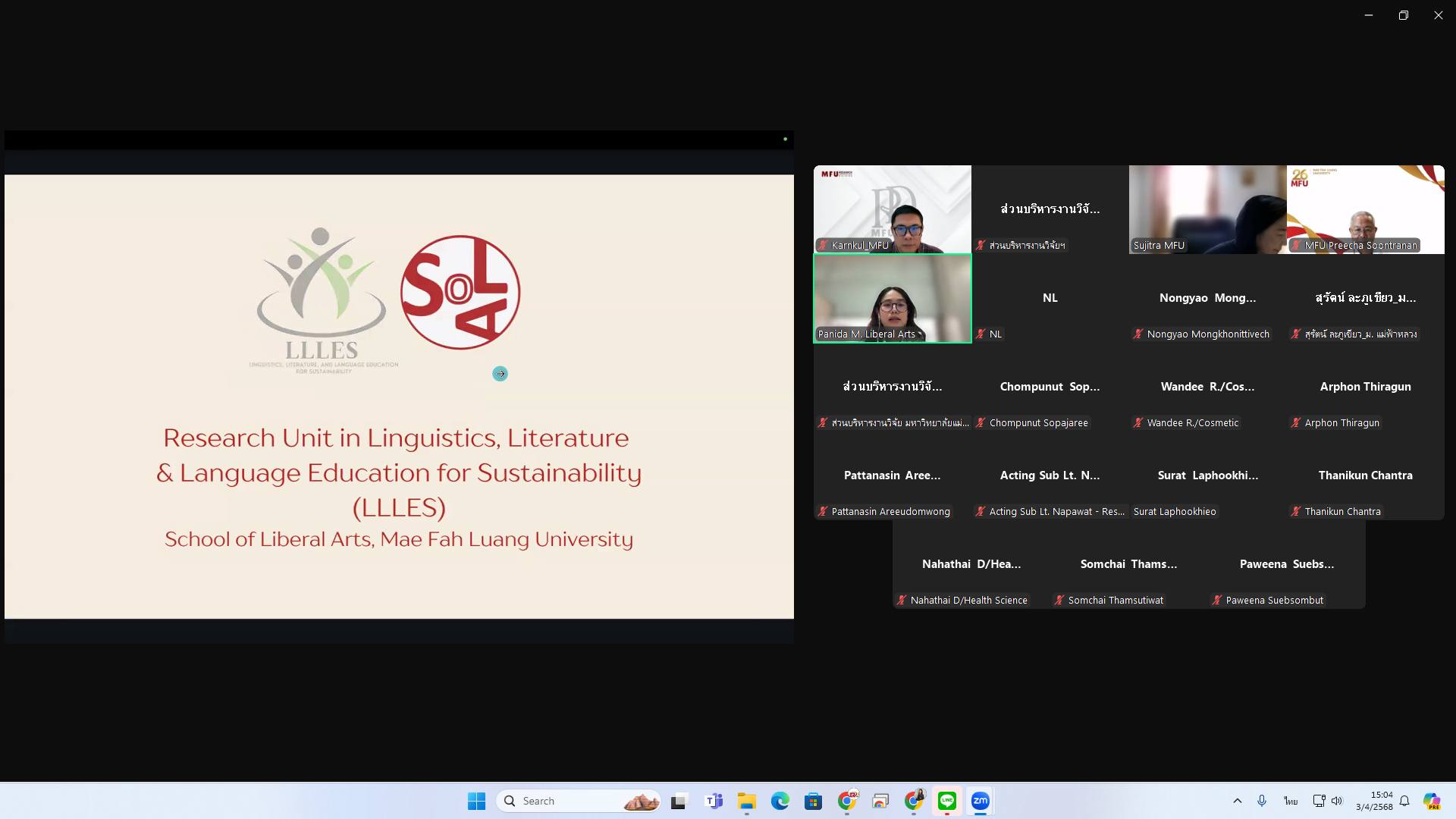Select Wandee R./Cosmetic participant tile
The width and height of the screenshot is (1456, 819).
(x=1208, y=387)
